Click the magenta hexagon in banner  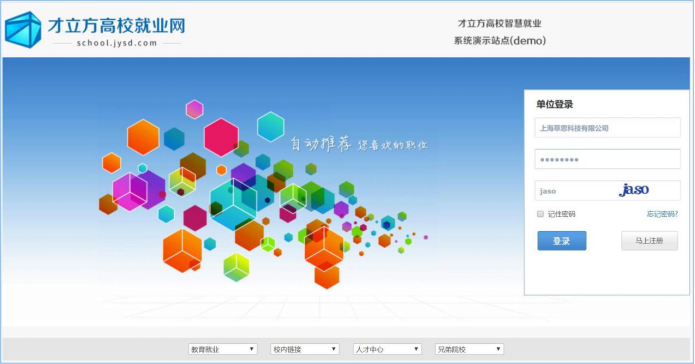point(221,137)
